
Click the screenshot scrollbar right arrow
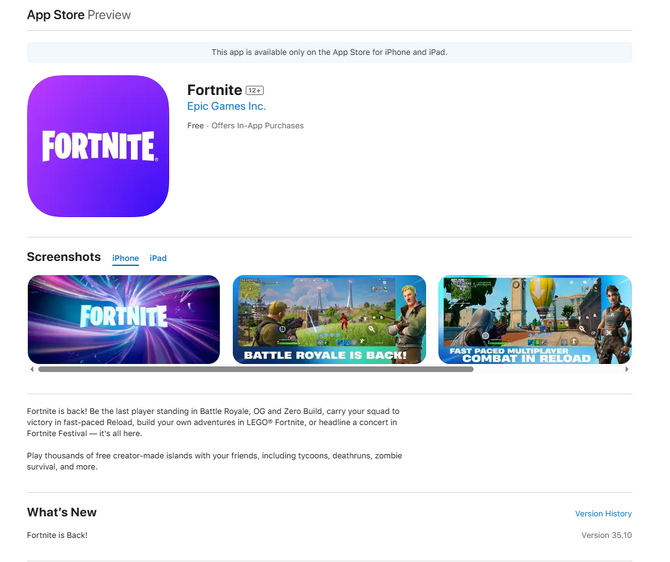coord(627,369)
